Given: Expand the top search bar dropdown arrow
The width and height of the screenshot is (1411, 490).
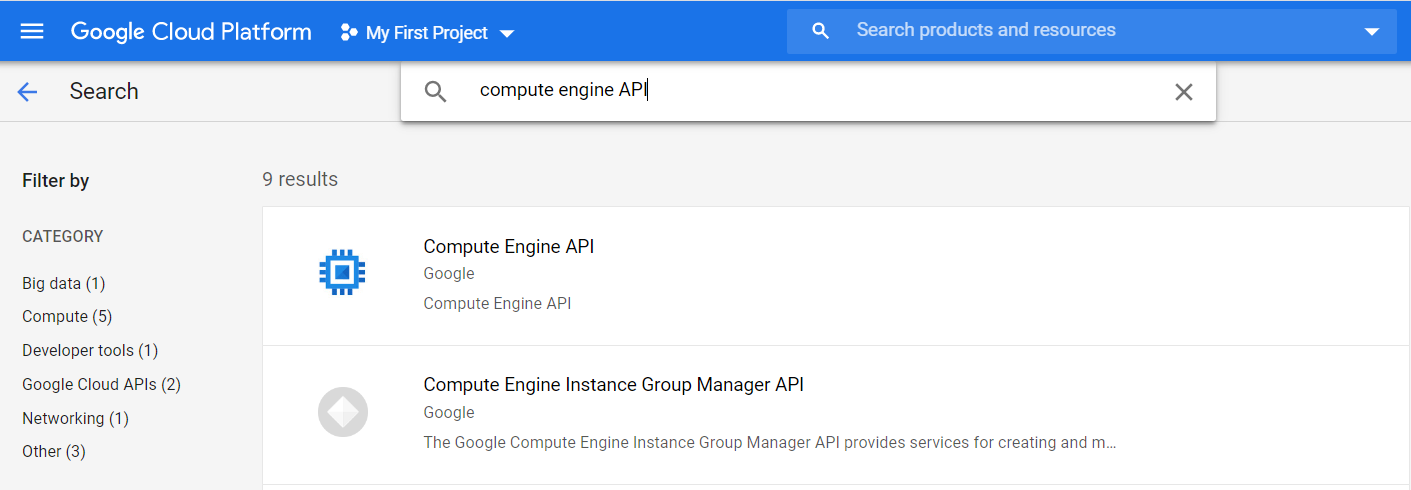Looking at the screenshot, I should click(1371, 32).
